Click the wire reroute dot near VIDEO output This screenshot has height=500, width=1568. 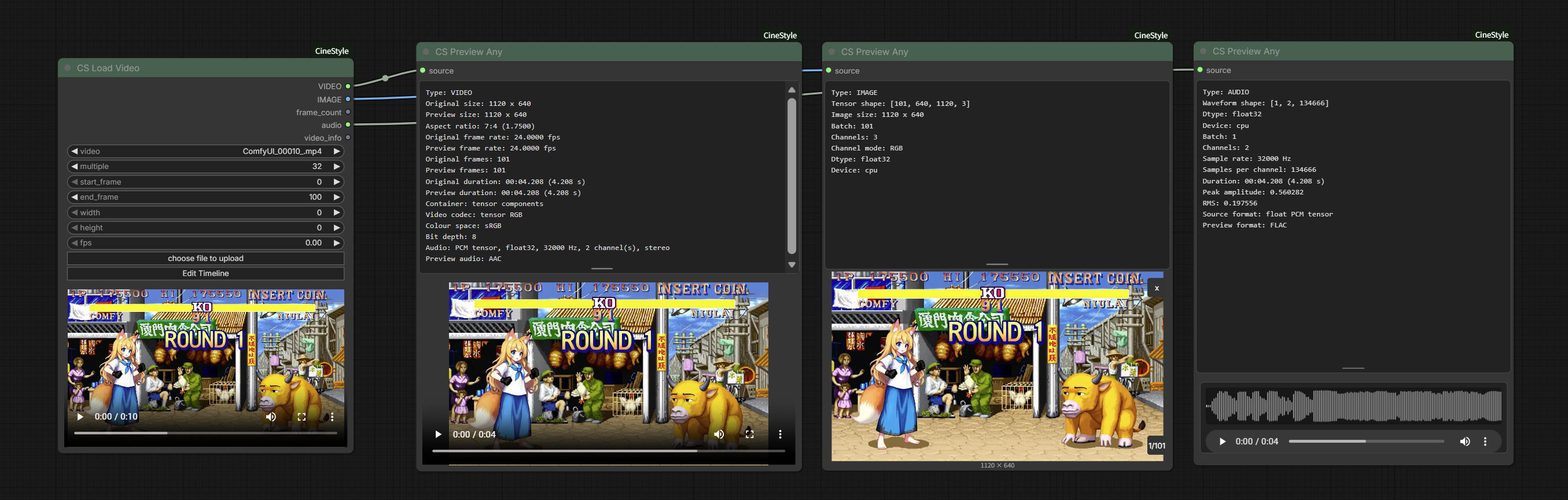[x=385, y=78]
